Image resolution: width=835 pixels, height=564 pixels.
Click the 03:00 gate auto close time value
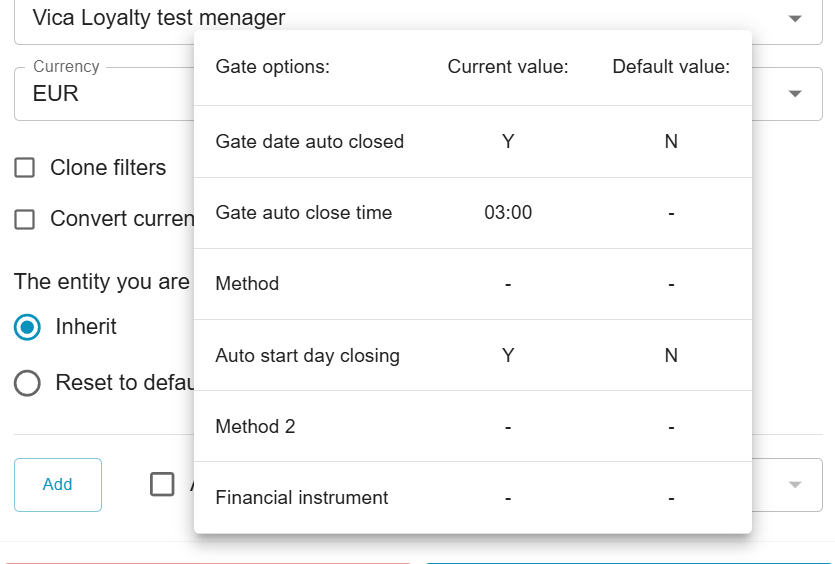click(x=508, y=213)
